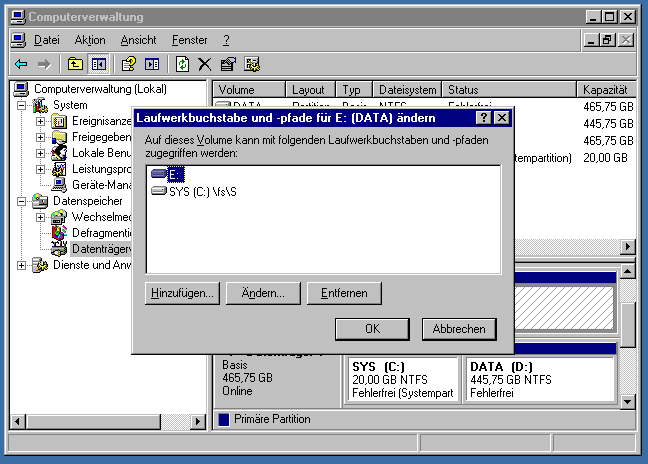Click the Forward arrow toolbar icon
Screen dimensions: 648x464
pyautogui.click(x=44, y=64)
